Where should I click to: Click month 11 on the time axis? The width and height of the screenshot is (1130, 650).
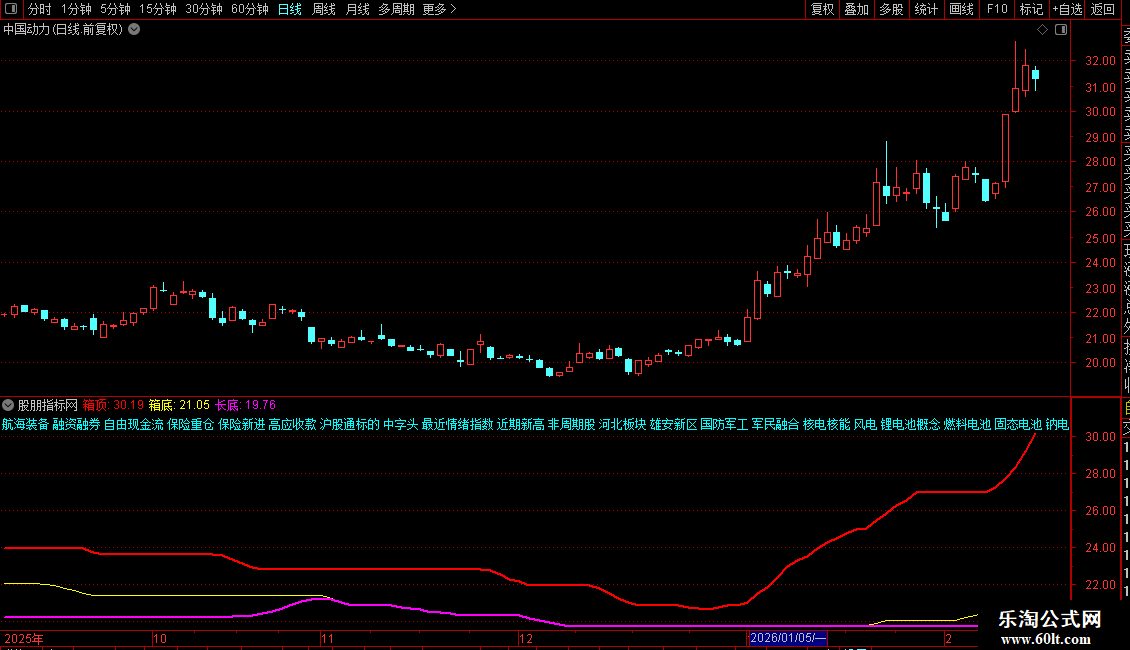point(327,638)
